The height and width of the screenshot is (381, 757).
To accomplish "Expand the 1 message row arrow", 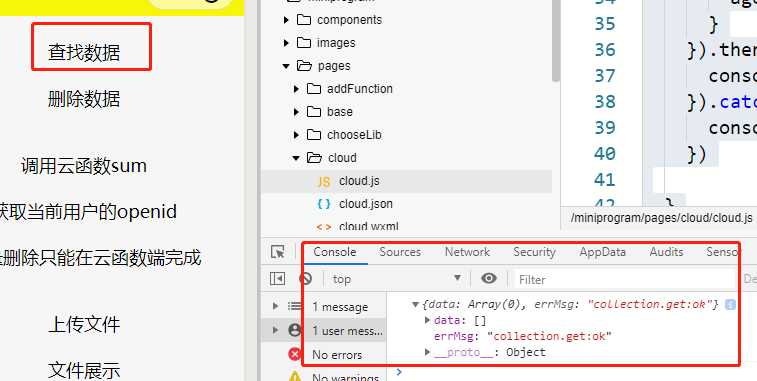I will pyautogui.click(x=276, y=306).
